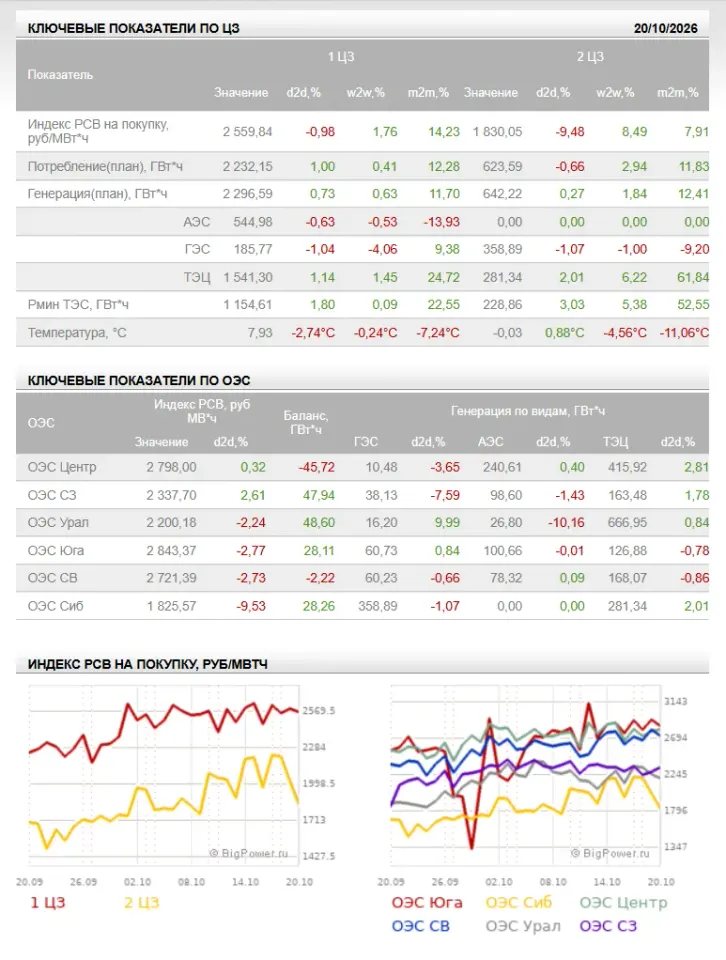Click the "ОЭС Сиб" yellow legend entry
Viewport: 726px width, 960px height.
[x=519, y=902]
